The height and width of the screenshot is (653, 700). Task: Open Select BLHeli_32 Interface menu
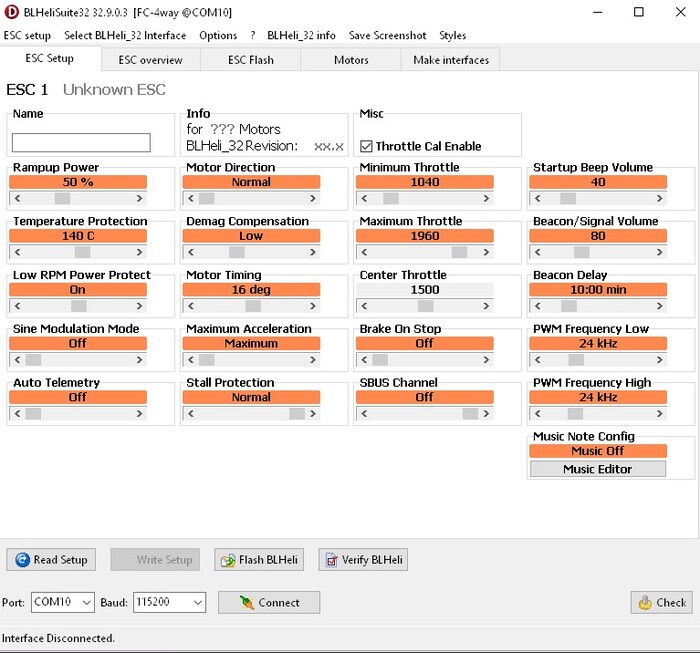coord(125,35)
